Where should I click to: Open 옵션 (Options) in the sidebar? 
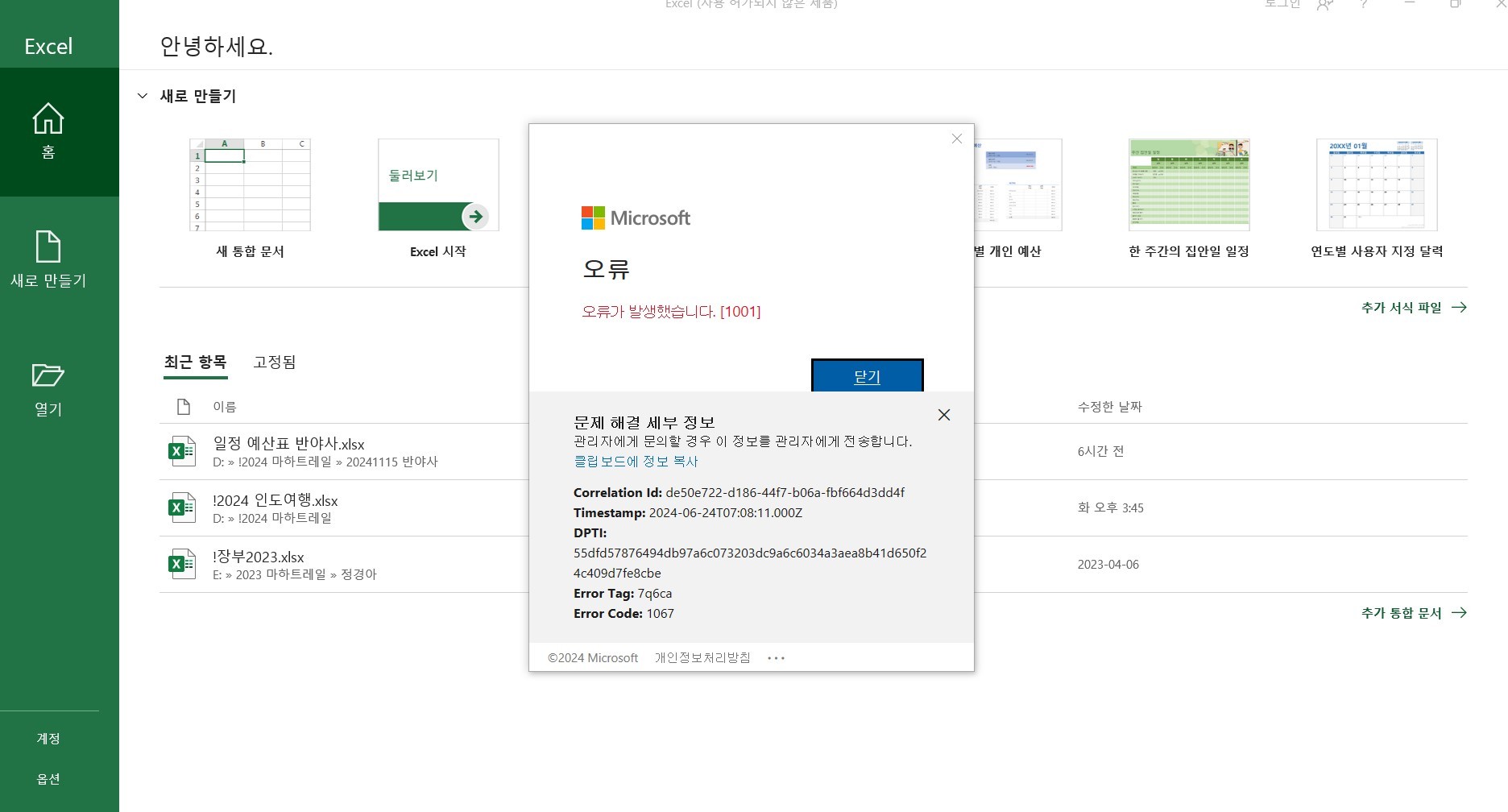[x=48, y=779]
